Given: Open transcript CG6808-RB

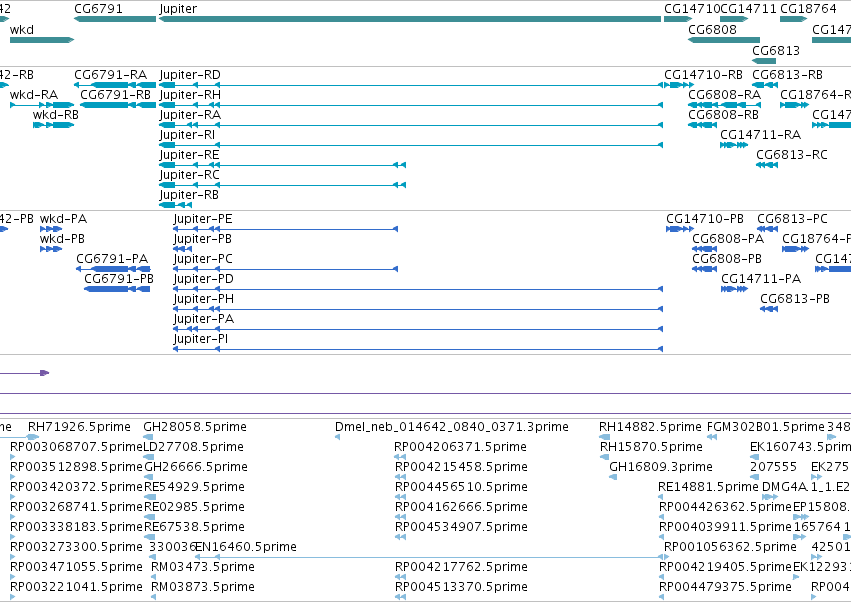Looking at the screenshot, I should pos(702,125).
